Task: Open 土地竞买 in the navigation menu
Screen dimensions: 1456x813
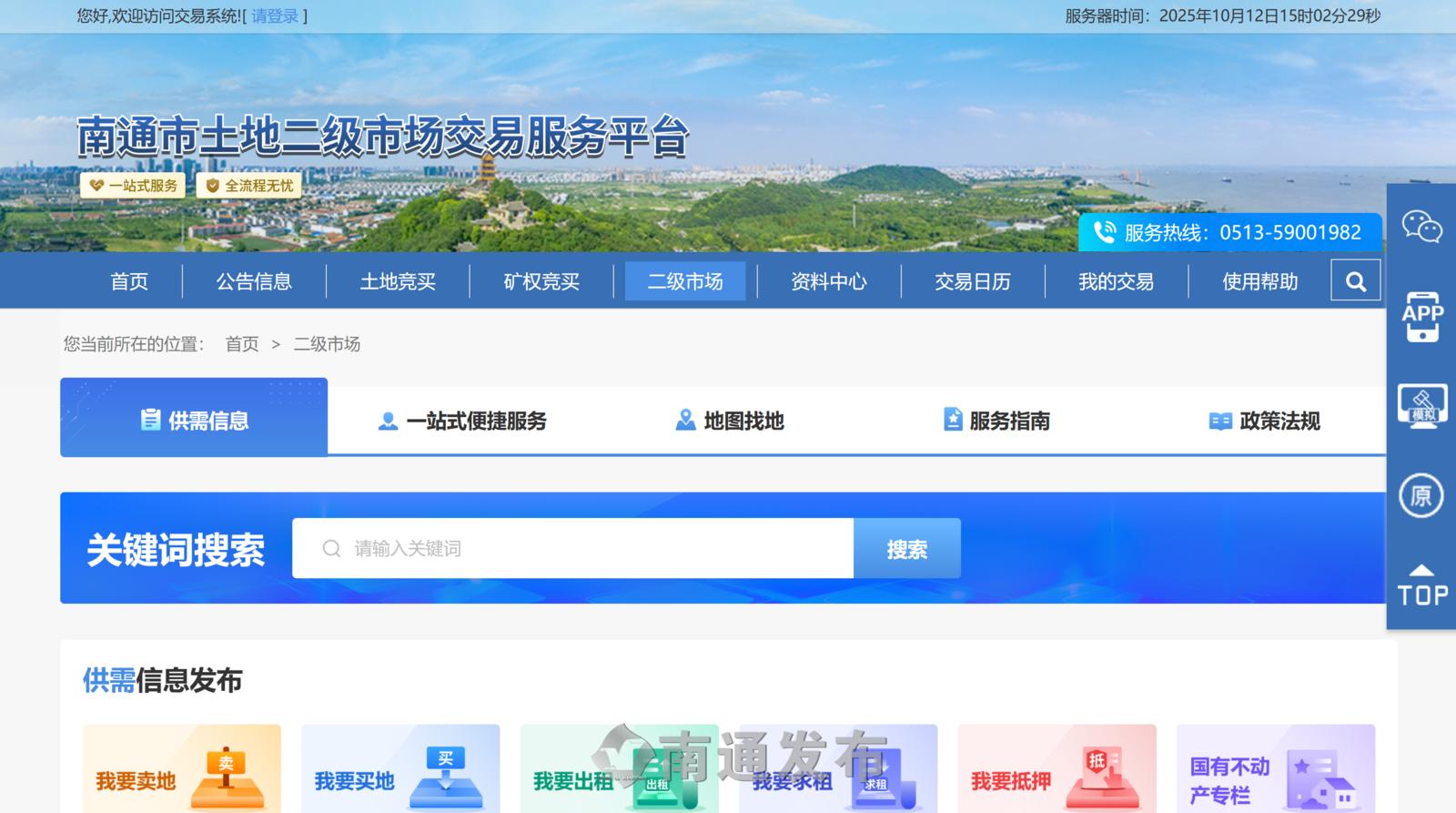Action: point(398,281)
